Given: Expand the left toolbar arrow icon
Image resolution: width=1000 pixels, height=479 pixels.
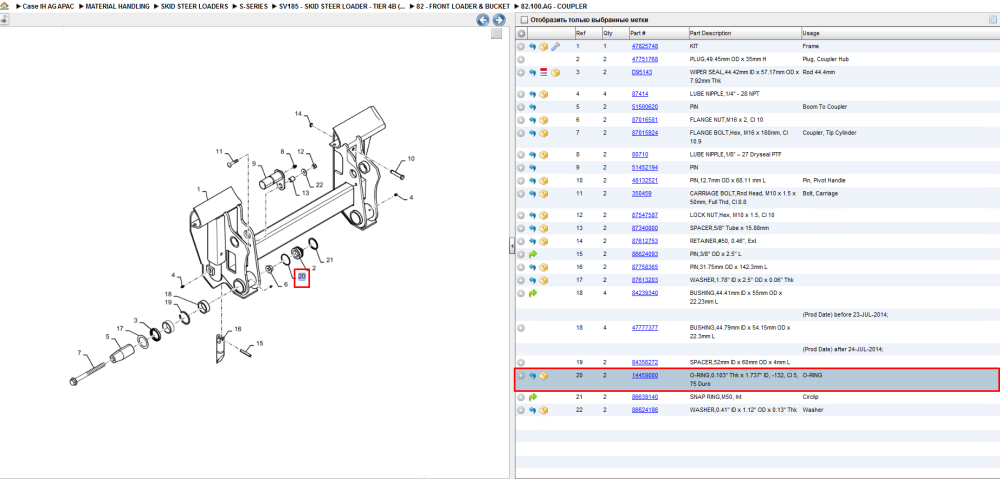Looking at the screenshot, I should coord(4,20).
